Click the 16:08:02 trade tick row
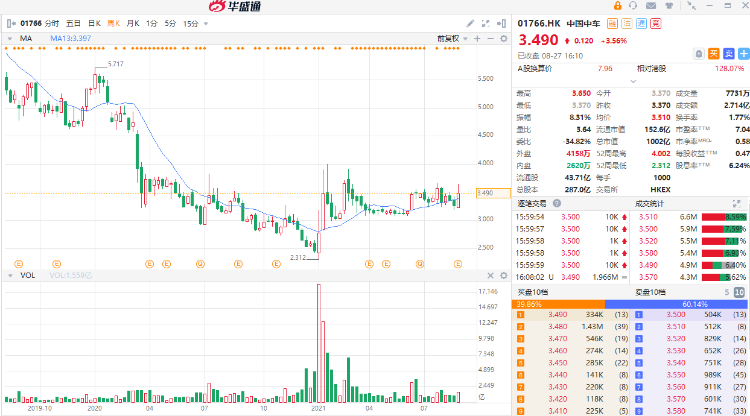 [571, 277]
